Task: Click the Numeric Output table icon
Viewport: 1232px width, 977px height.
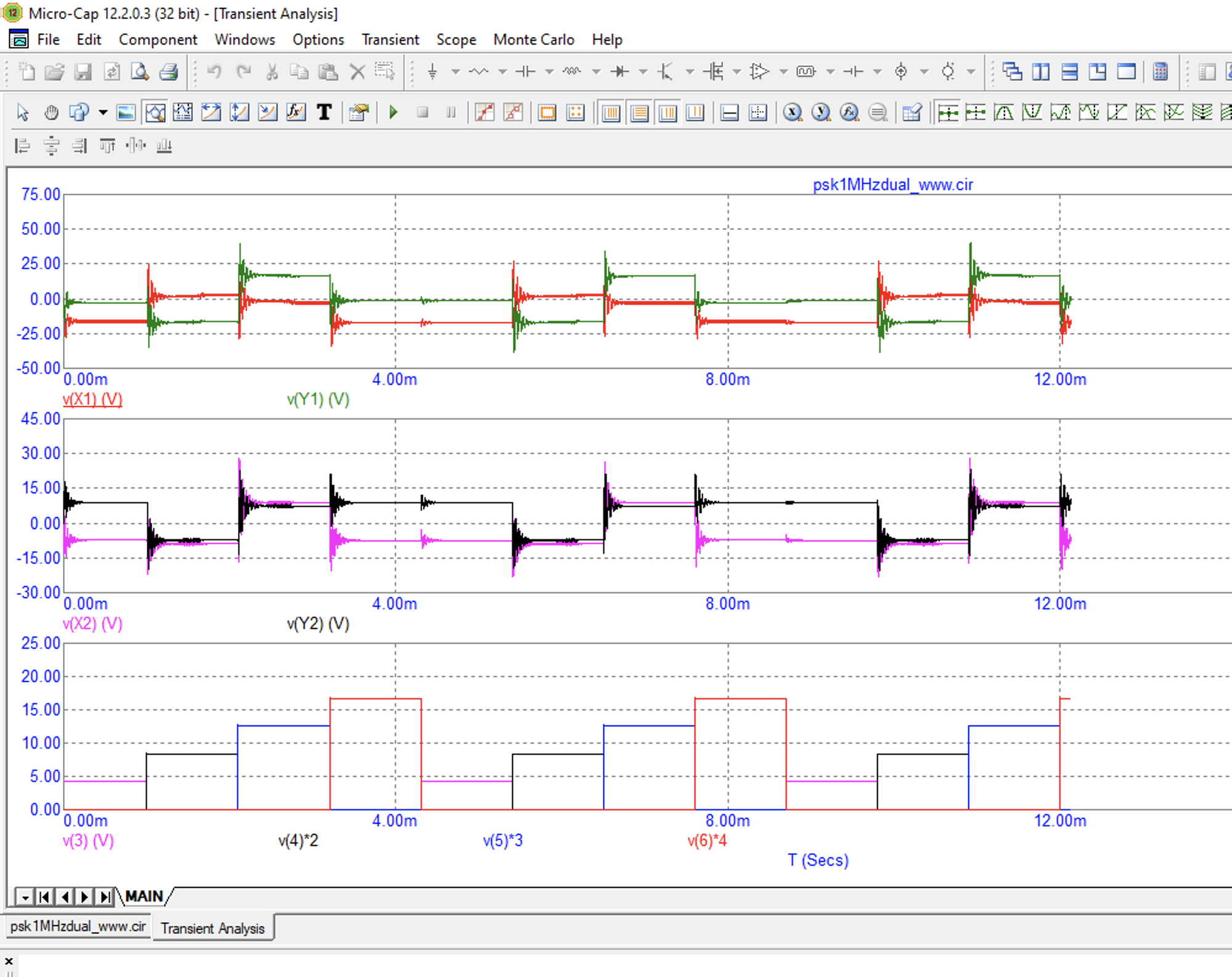Action: 911,112
